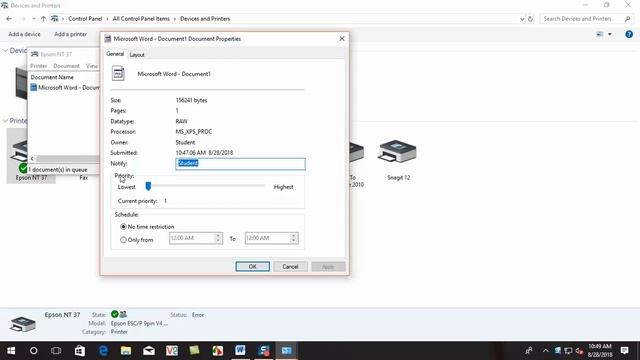Adjust the Only from start time spinner

pos(218,238)
